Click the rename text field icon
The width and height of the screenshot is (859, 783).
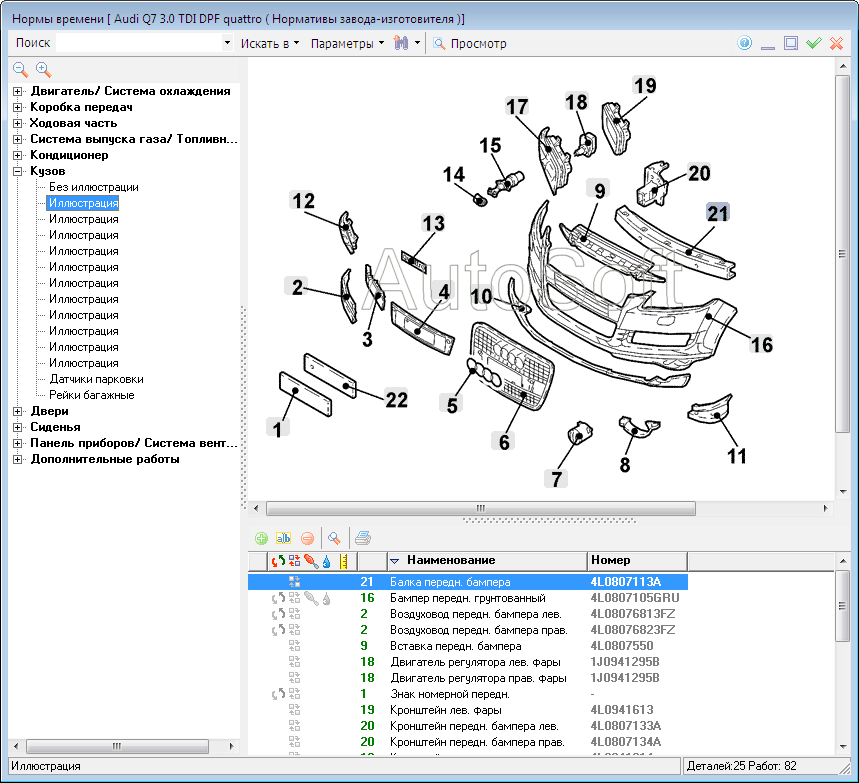pyautogui.click(x=283, y=539)
